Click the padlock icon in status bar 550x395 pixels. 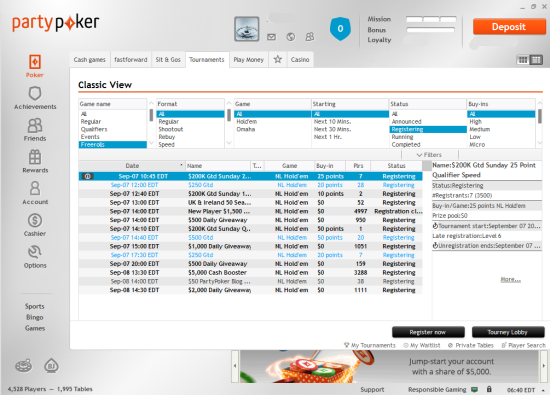(x=489, y=389)
